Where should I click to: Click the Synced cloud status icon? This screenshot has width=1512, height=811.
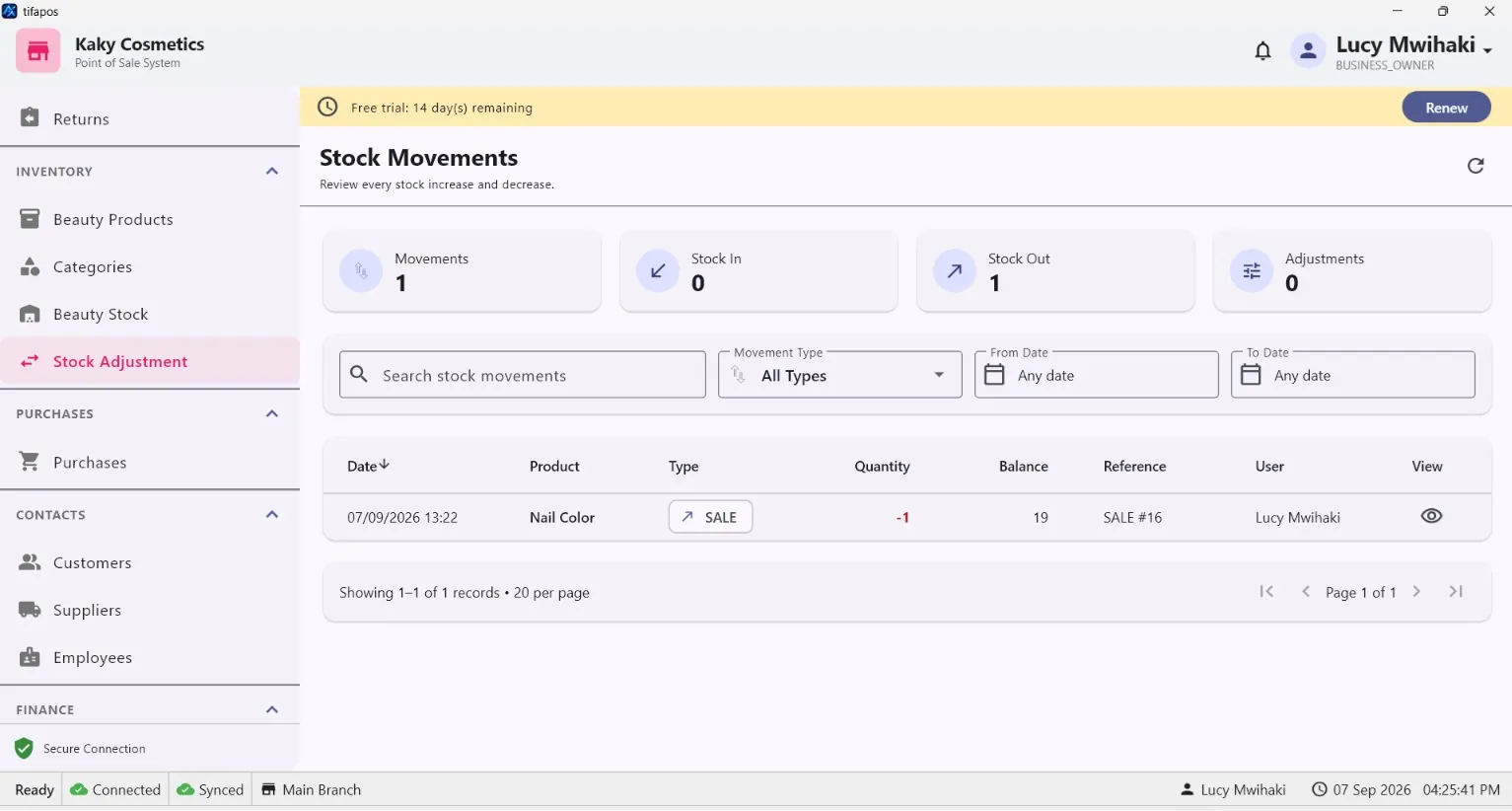point(185,789)
